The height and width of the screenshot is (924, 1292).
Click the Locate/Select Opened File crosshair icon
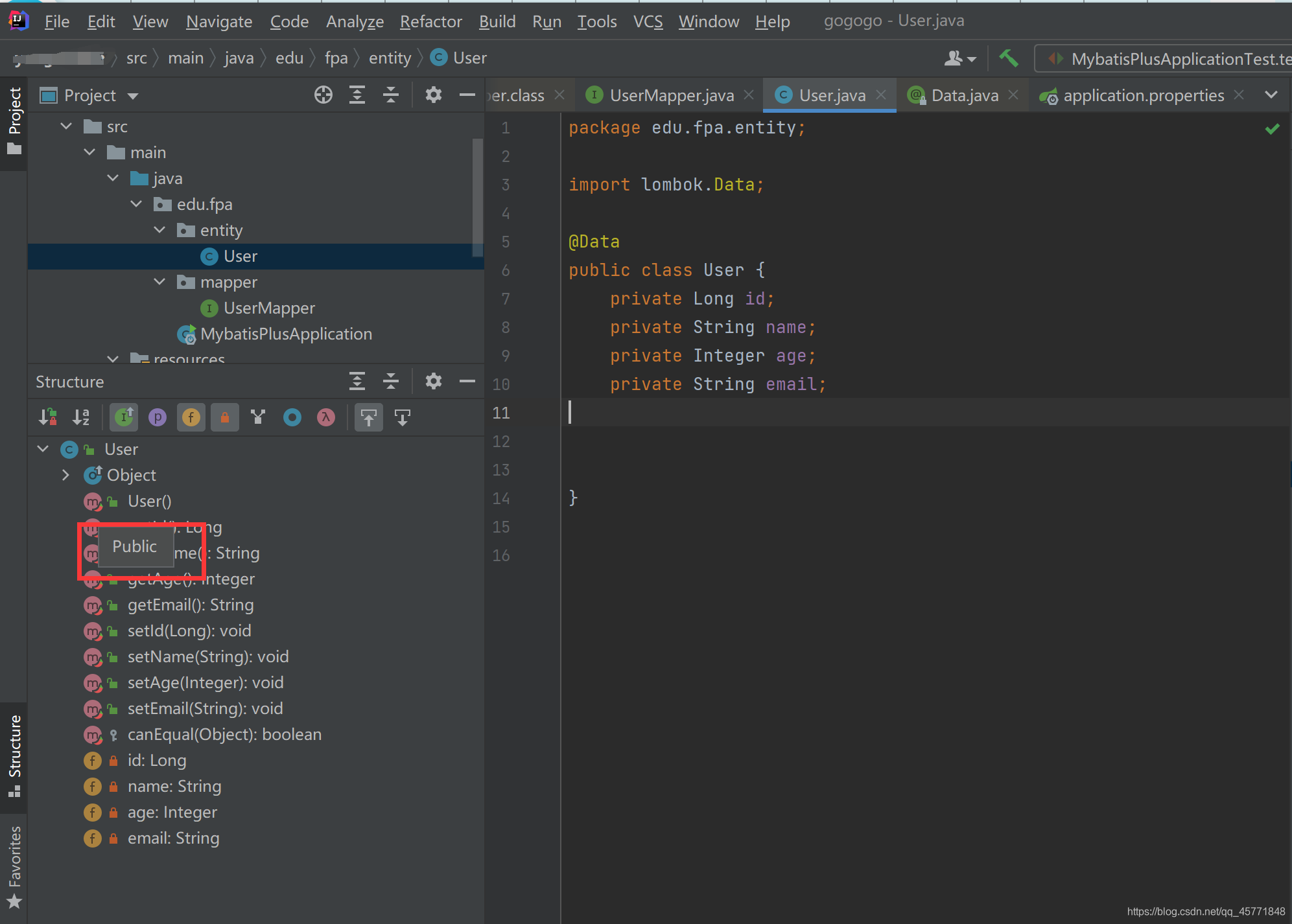(x=323, y=95)
